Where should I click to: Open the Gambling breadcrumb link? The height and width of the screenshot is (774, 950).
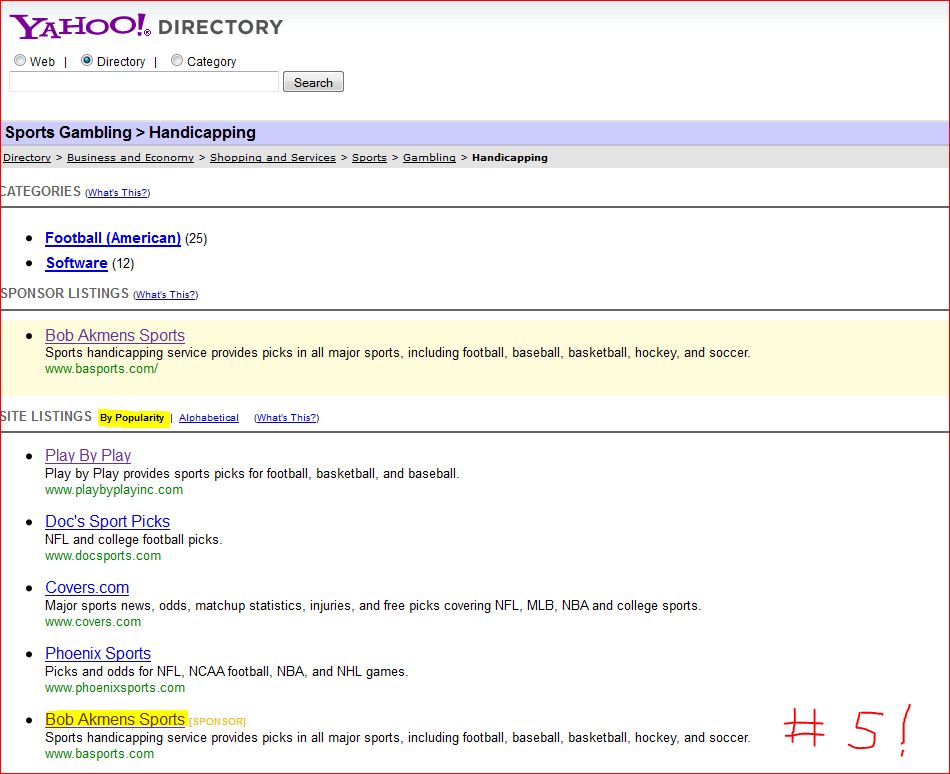429,157
